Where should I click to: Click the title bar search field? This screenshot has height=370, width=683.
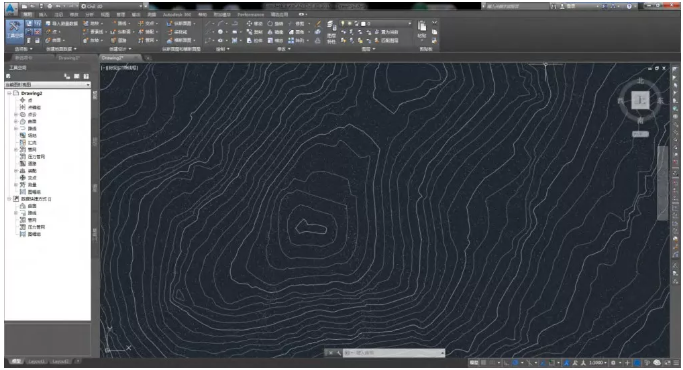517,6
